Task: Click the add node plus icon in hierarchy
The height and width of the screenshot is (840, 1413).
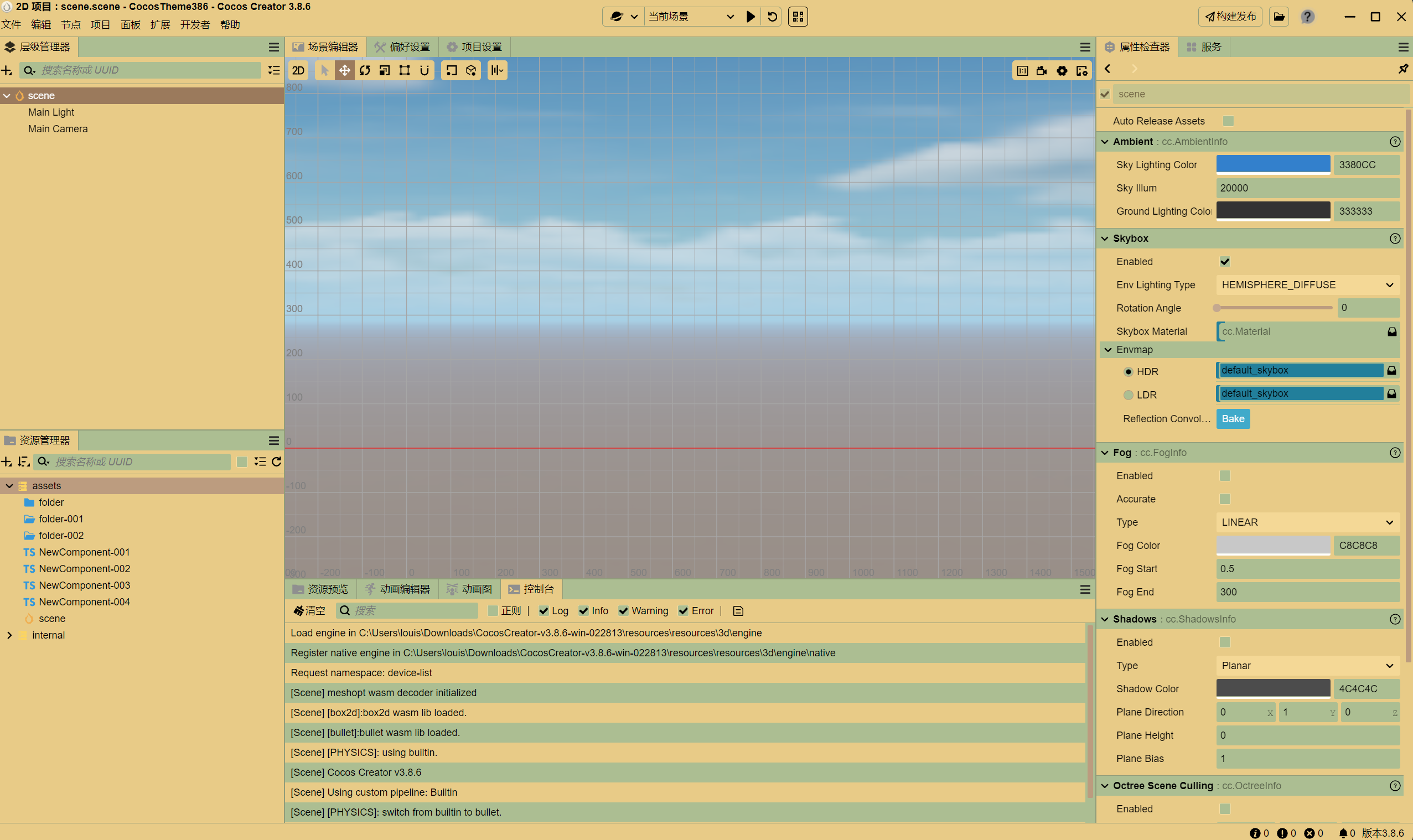Action: coord(7,70)
